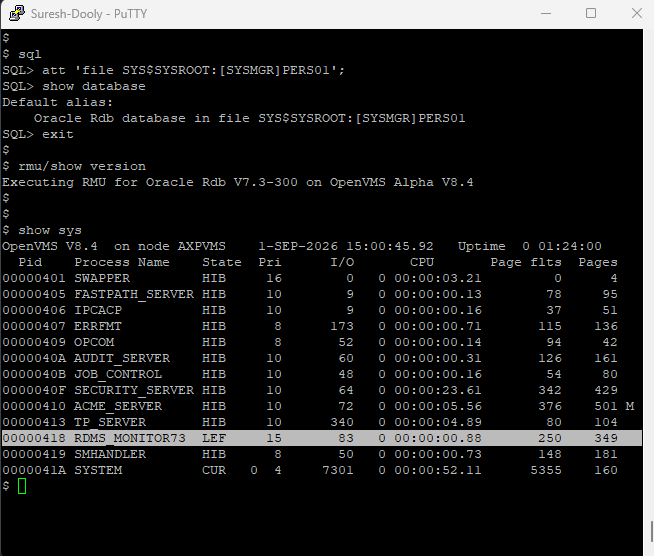
Task: Click Pid 00000401 in process list
Action: tap(34, 278)
